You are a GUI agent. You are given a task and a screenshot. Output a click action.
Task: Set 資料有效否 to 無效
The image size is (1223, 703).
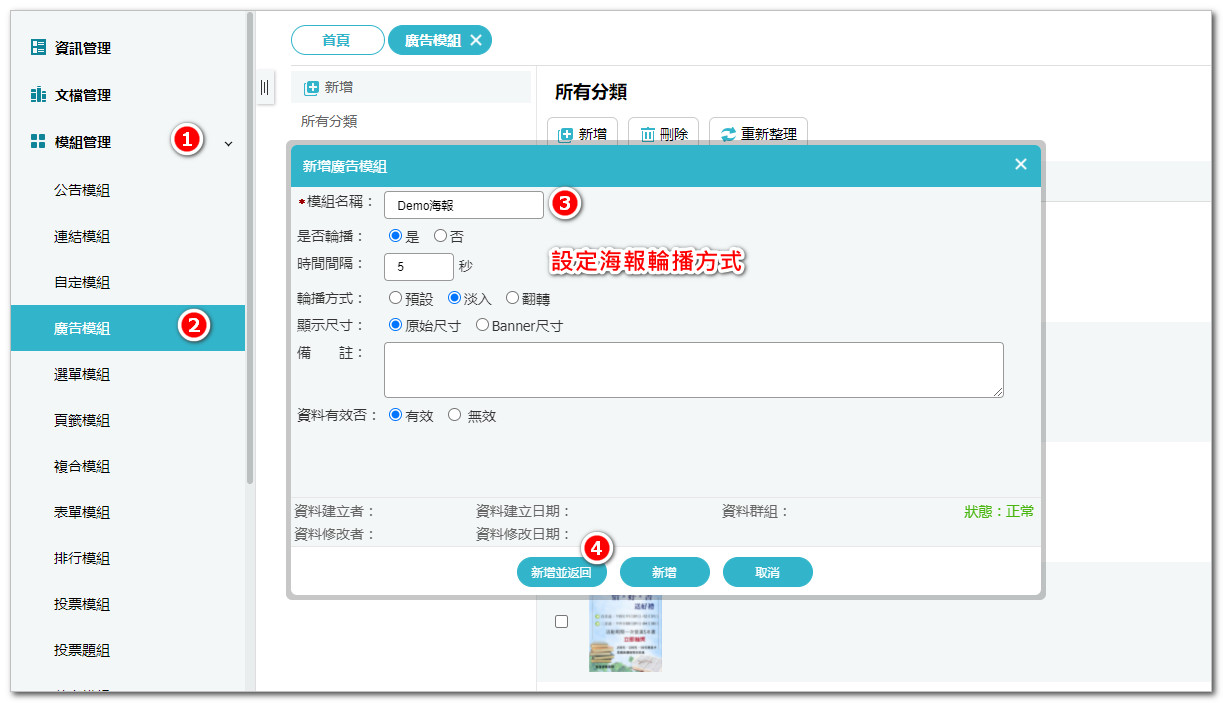455,415
